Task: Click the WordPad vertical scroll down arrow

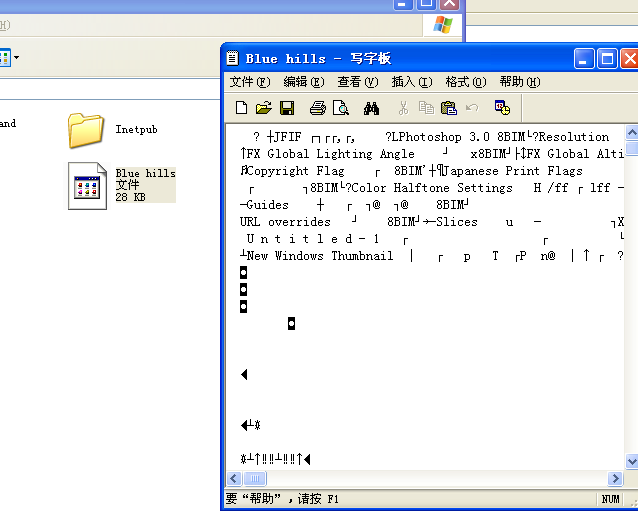Action: coord(631,461)
